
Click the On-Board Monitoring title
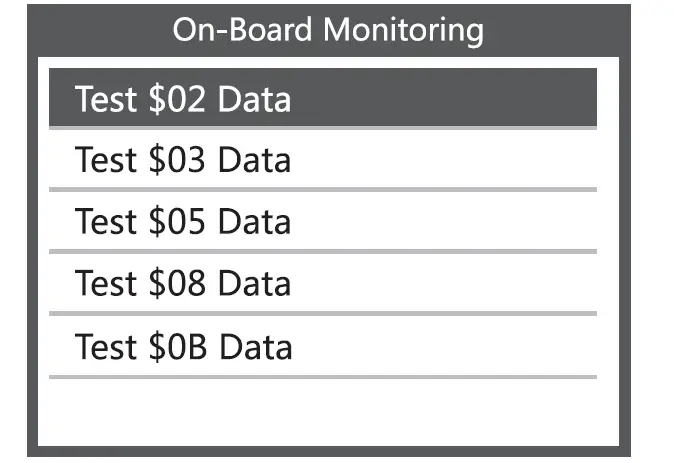pyautogui.click(x=328, y=30)
